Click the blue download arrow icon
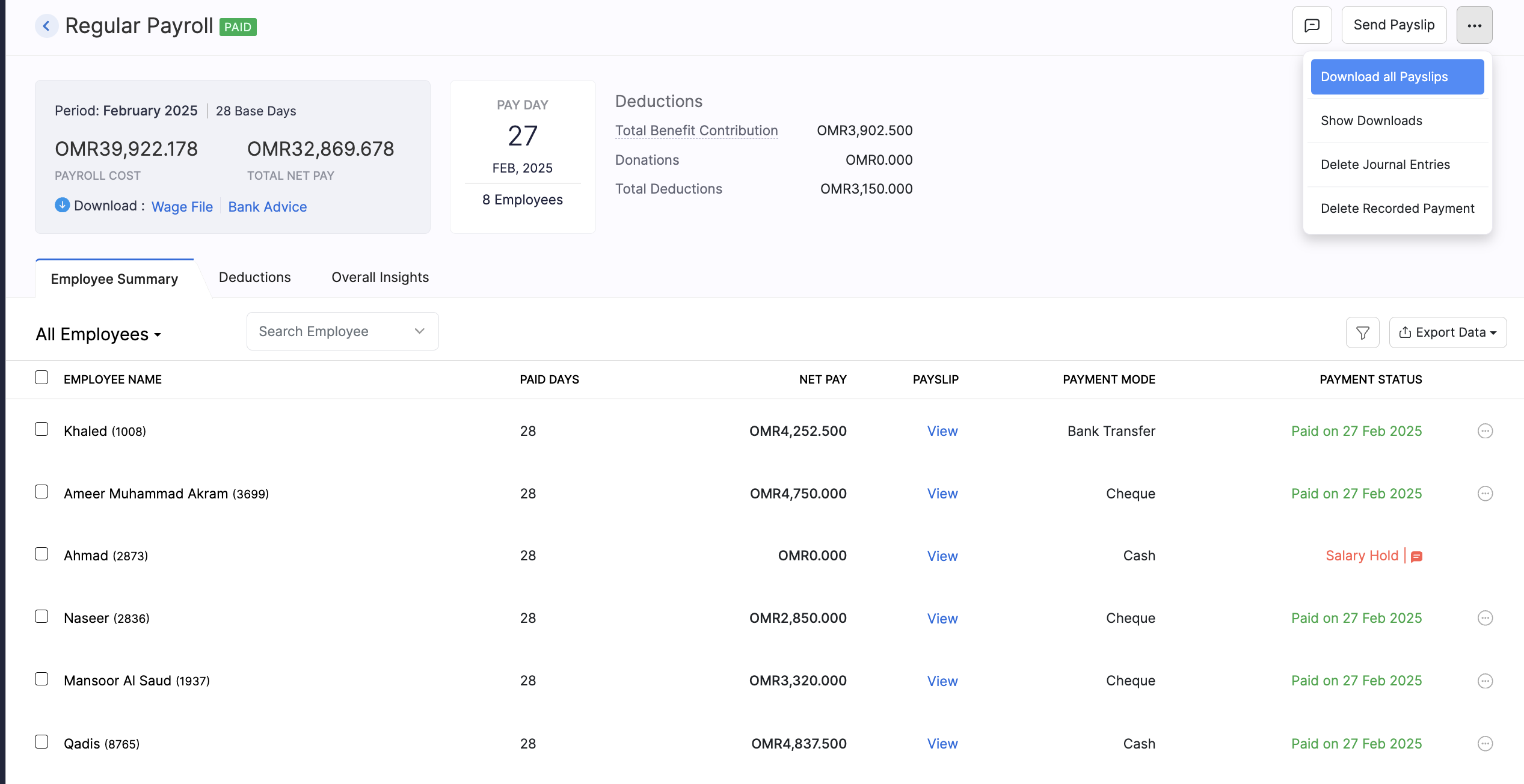The height and width of the screenshot is (784, 1524). (x=62, y=205)
